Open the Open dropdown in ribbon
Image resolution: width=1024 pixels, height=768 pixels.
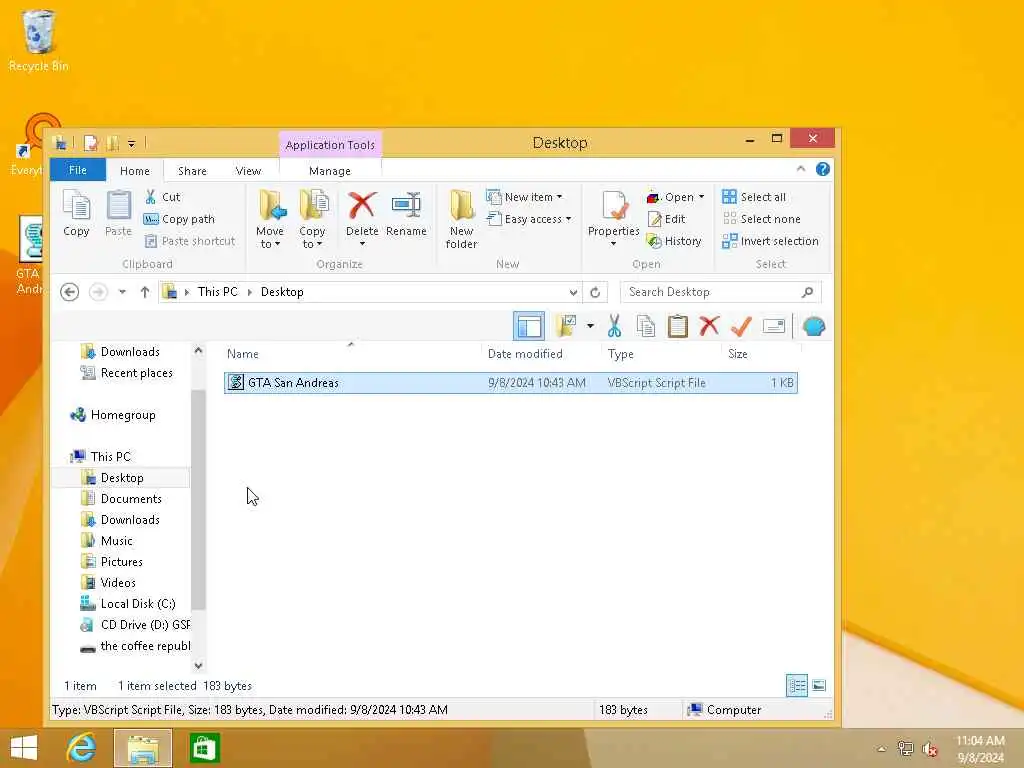[x=675, y=197]
